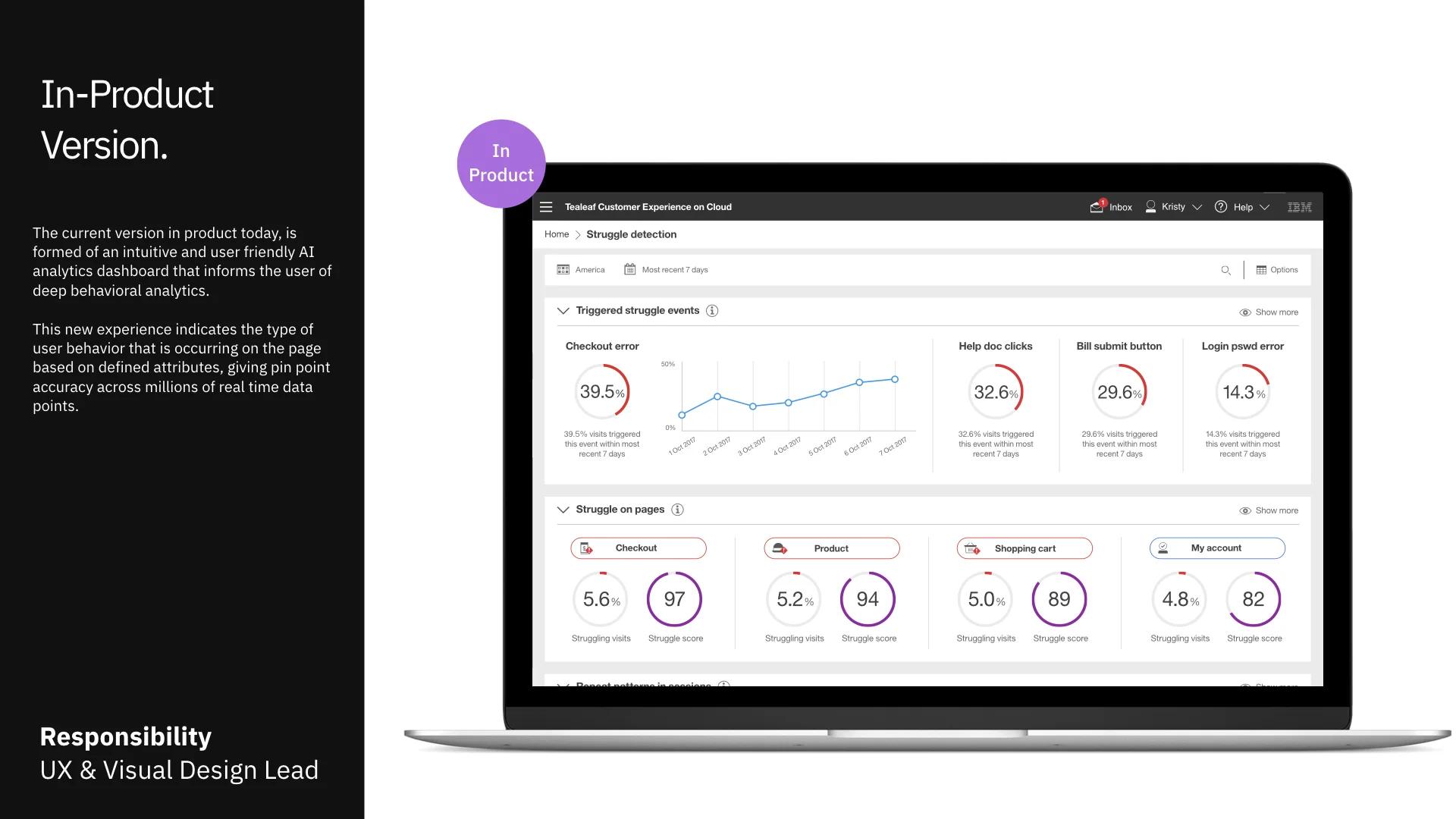This screenshot has height=819, width=1456.
Task: Click the search magnifier icon
Action: pyautogui.click(x=1225, y=270)
